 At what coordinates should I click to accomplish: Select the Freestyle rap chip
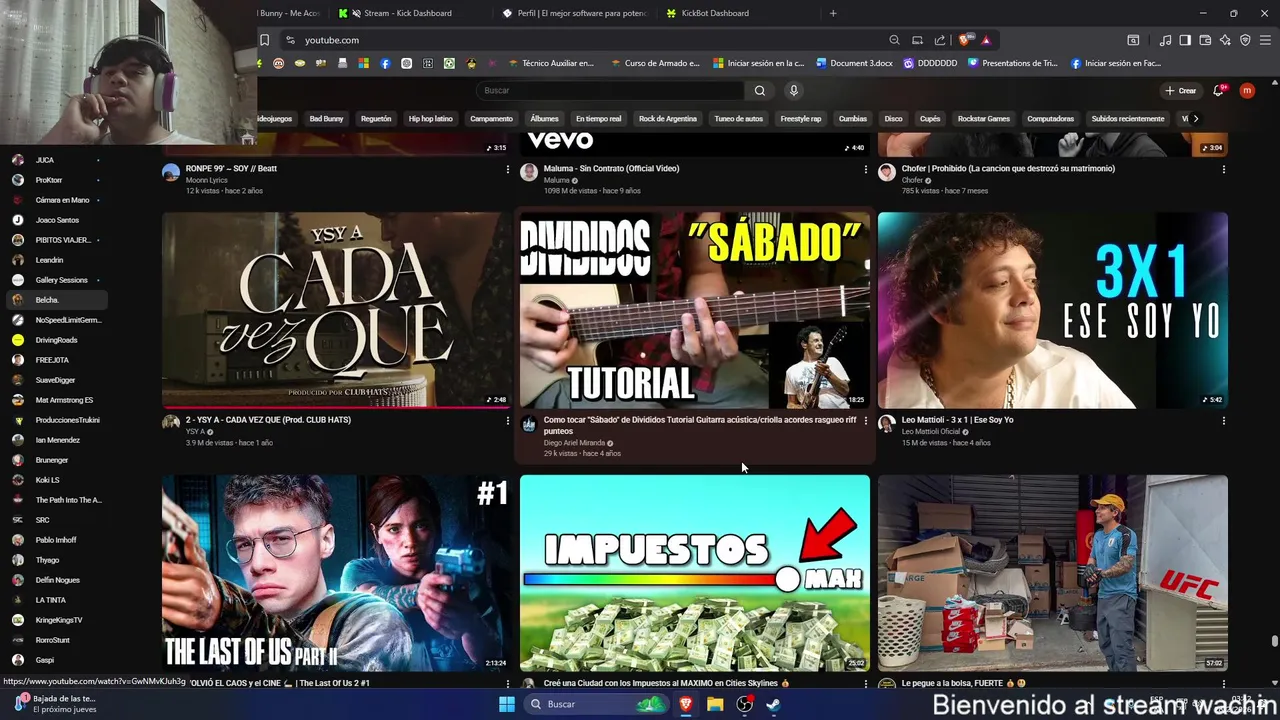pyautogui.click(x=801, y=119)
